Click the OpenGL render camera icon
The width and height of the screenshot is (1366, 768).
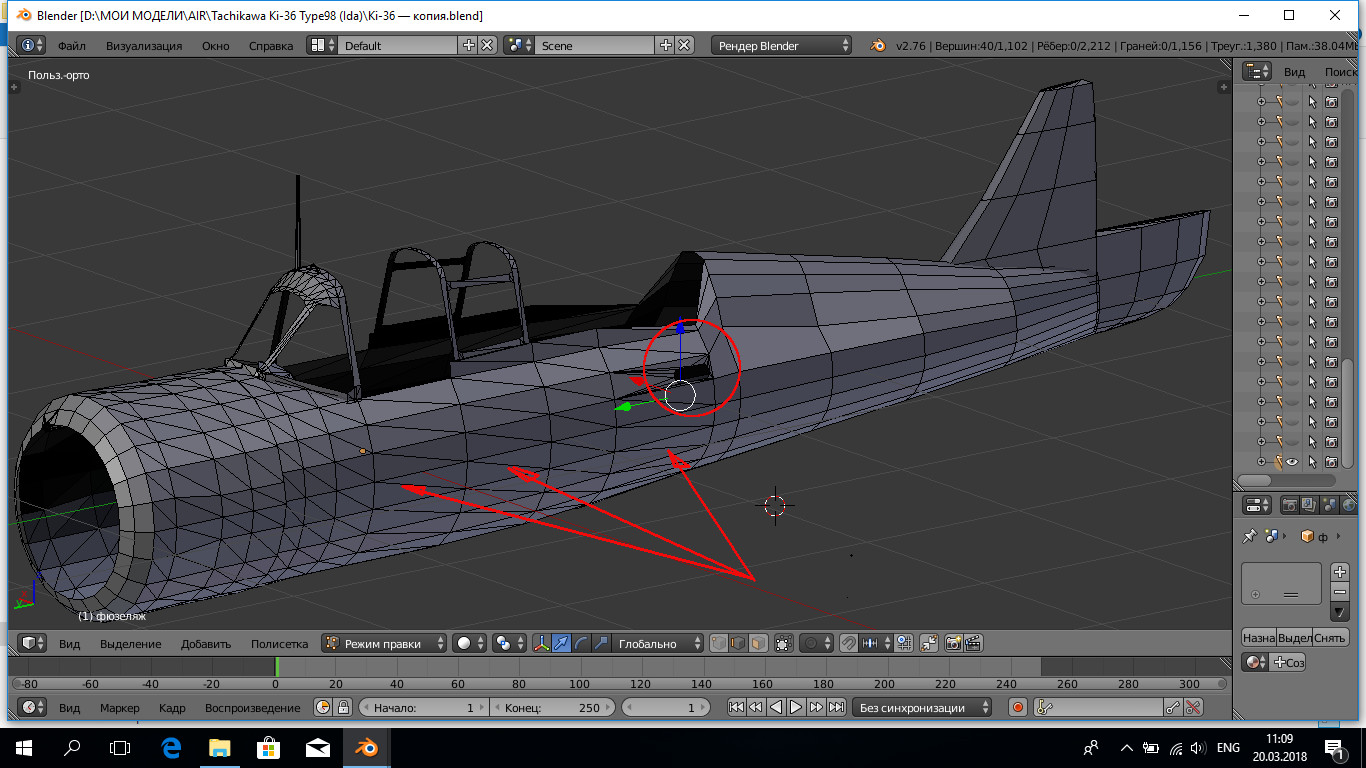[x=953, y=644]
